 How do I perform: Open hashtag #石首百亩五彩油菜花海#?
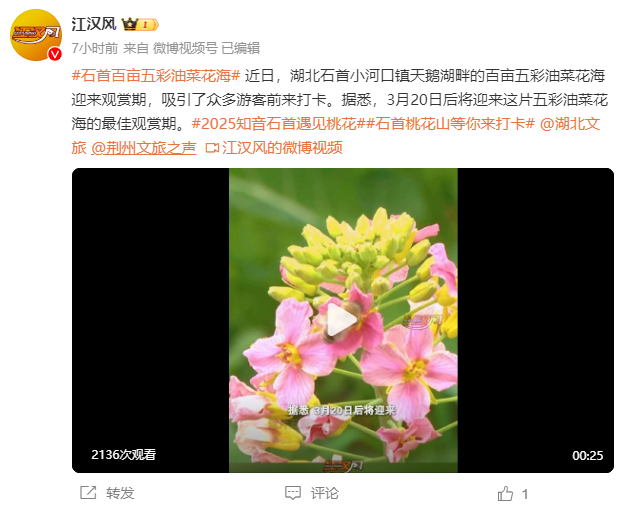156,76
